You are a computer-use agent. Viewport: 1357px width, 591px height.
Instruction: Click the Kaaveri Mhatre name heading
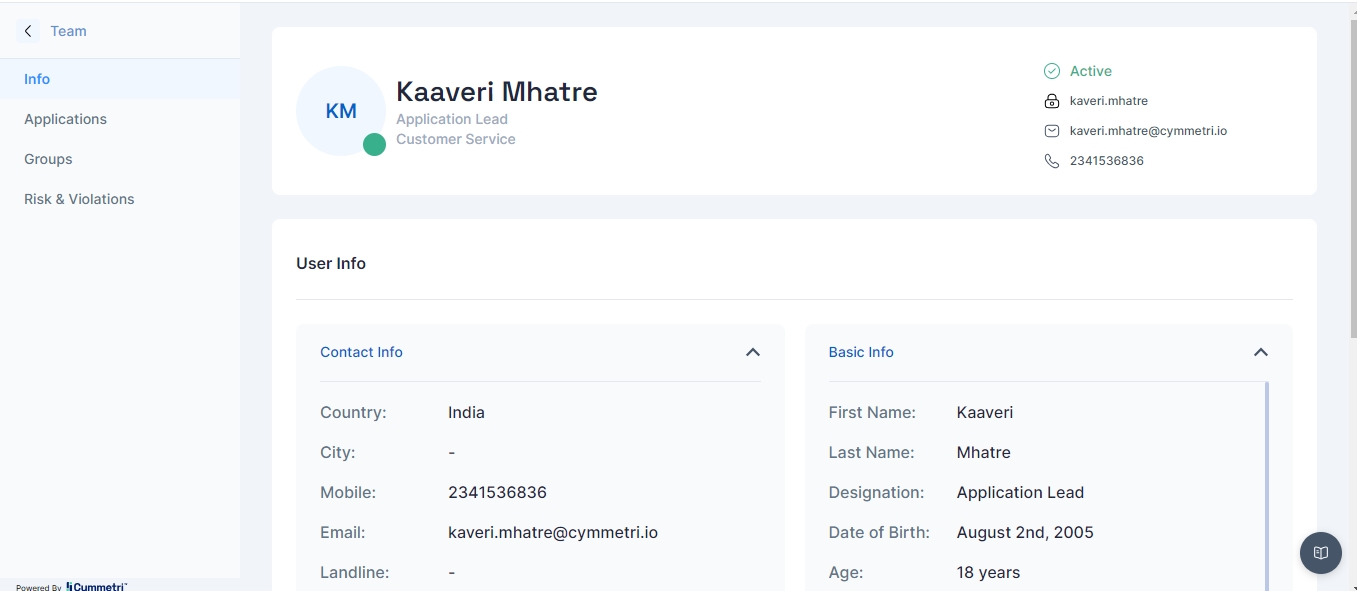coord(496,92)
